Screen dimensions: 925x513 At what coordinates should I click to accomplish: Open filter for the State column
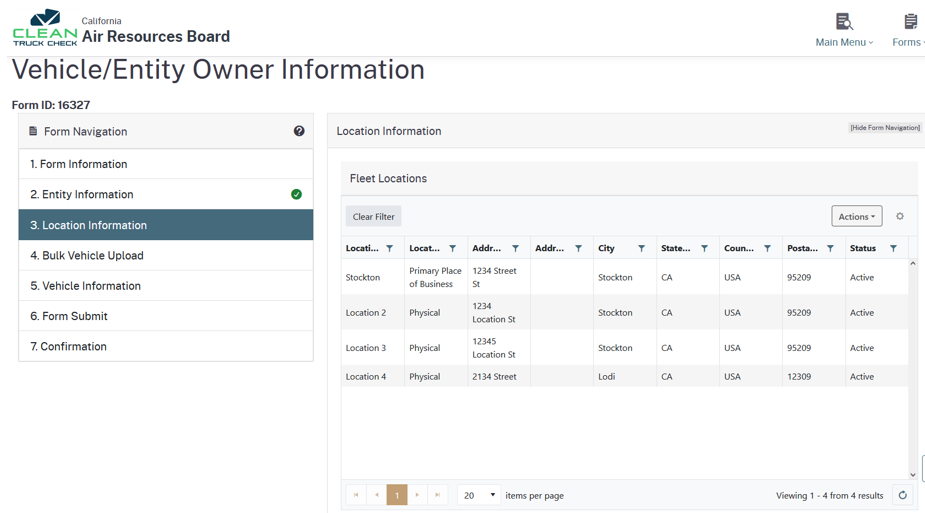coord(704,249)
